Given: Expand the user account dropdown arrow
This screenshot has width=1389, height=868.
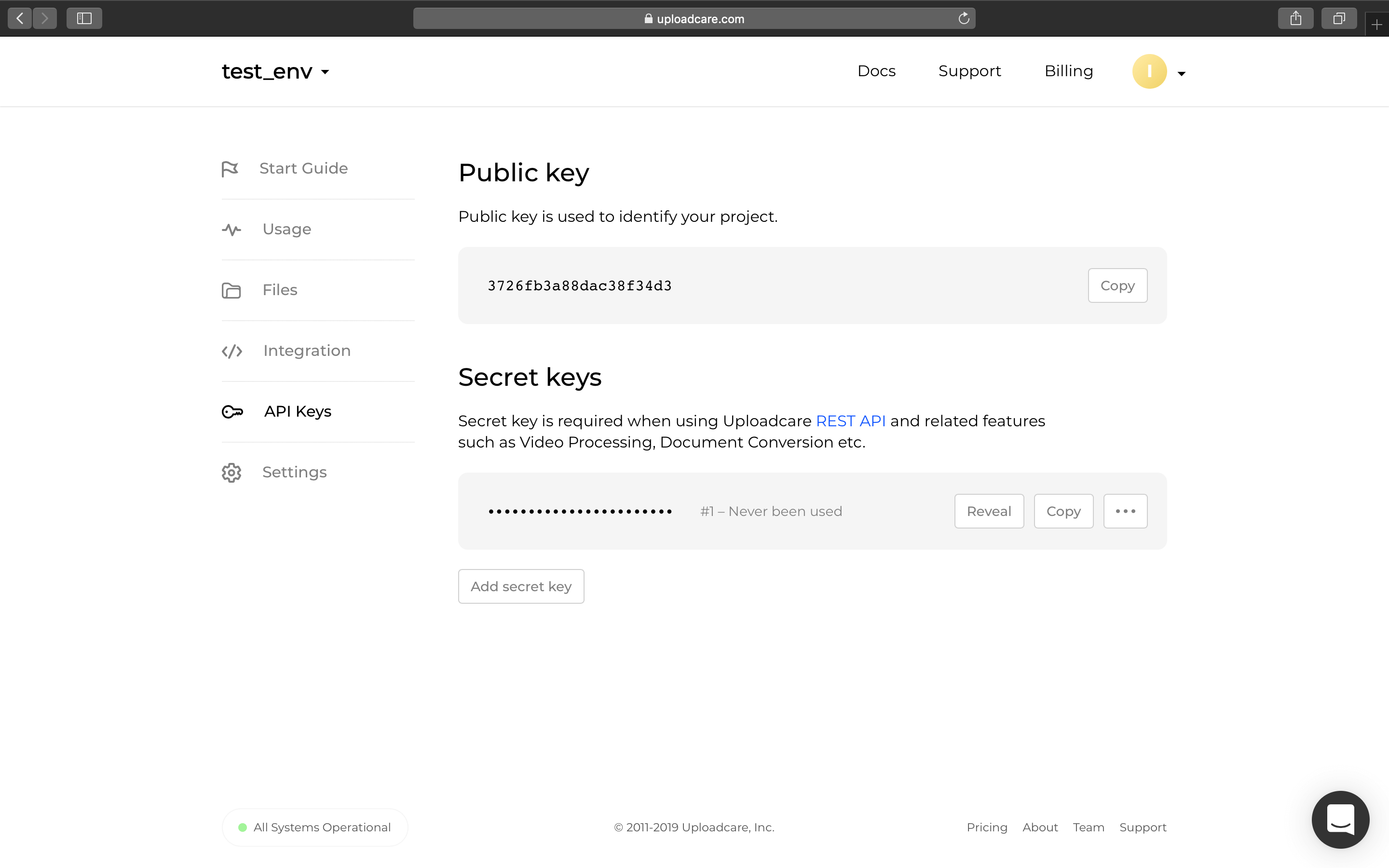Looking at the screenshot, I should coord(1181,71).
